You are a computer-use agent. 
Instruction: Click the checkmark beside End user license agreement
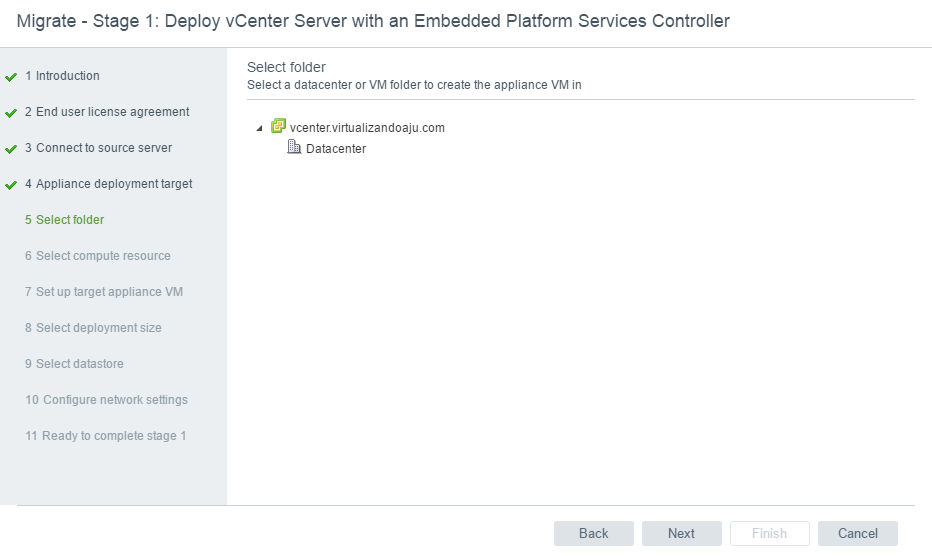pyautogui.click(x=11, y=113)
